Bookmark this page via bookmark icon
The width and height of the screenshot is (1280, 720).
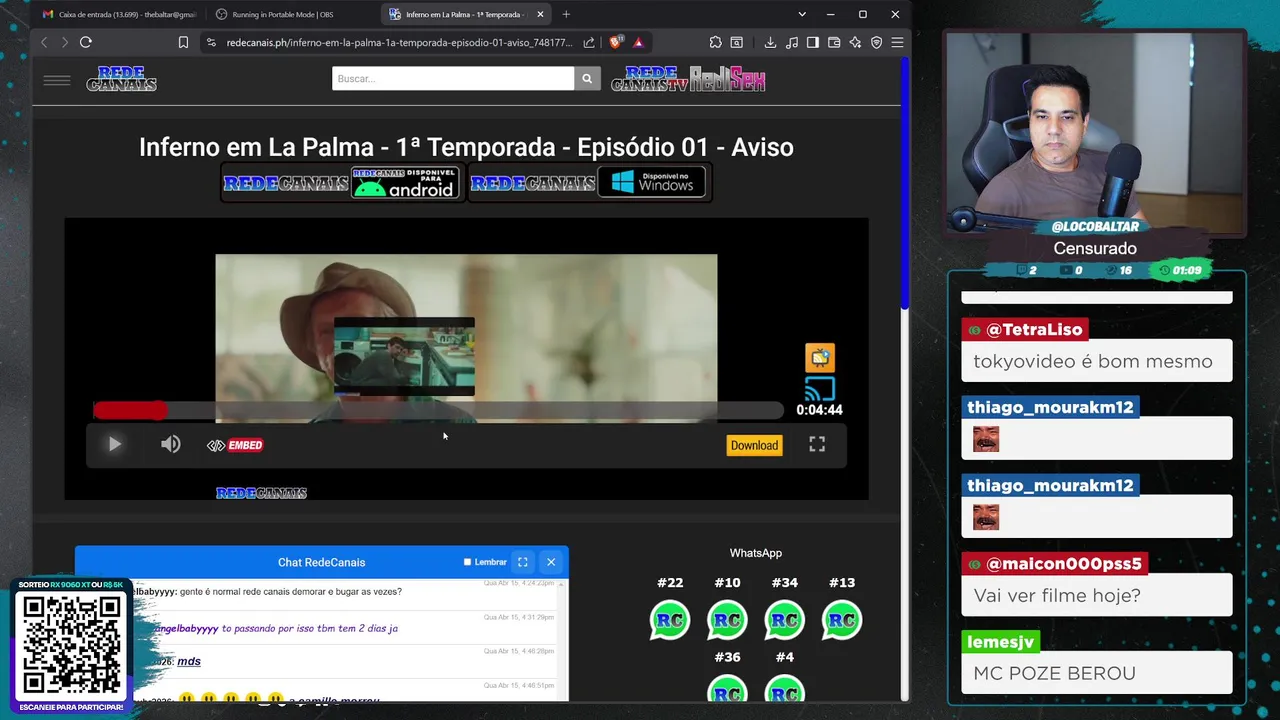(183, 42)
